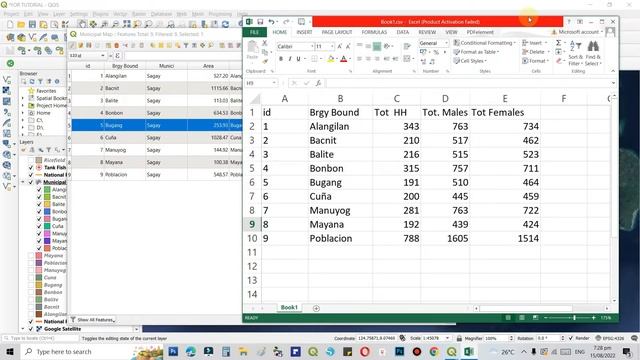Cut selection with scissors icon
The image size is (640, 360).
click(264, 43)
